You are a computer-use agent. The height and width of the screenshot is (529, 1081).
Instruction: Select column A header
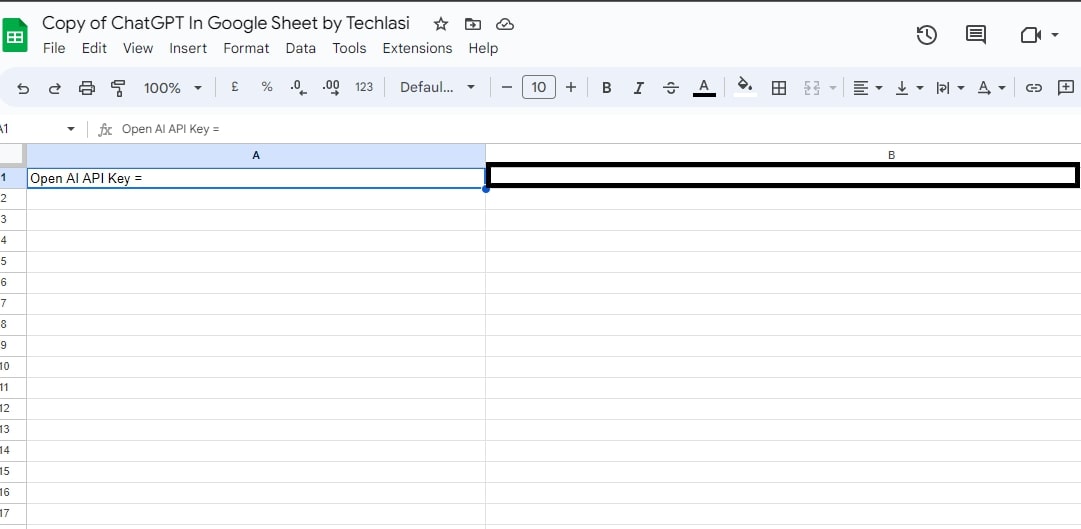pos(256,155)
